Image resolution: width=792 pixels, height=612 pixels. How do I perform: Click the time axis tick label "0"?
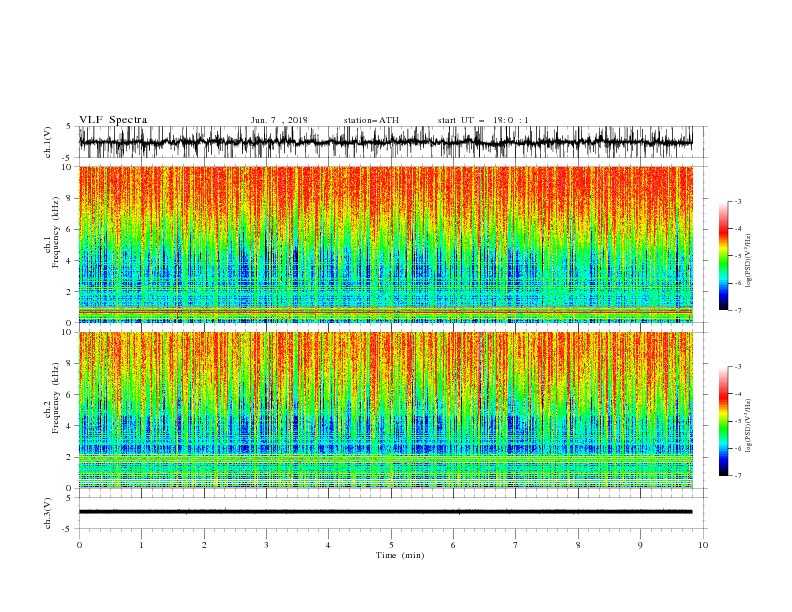click(79, 545)
